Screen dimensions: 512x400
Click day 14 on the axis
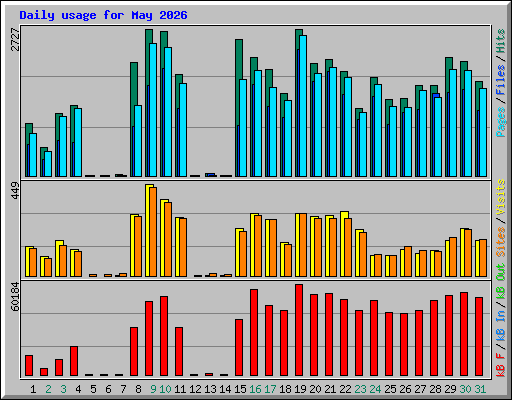[225, 389]
